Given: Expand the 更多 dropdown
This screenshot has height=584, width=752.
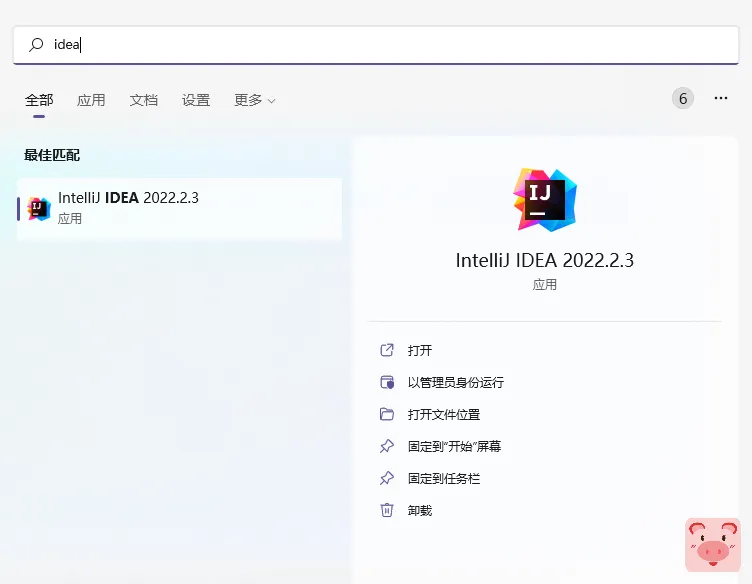Looking at the screenshot, I should pyautogui.click(x=255, y=100).
